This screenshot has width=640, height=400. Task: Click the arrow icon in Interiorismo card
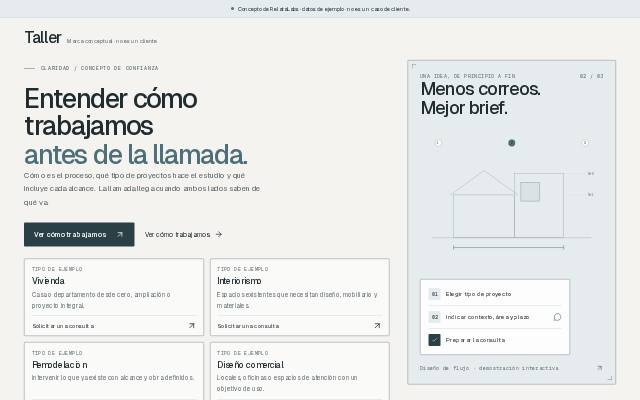pyautogui.click(x=377, y=325)
